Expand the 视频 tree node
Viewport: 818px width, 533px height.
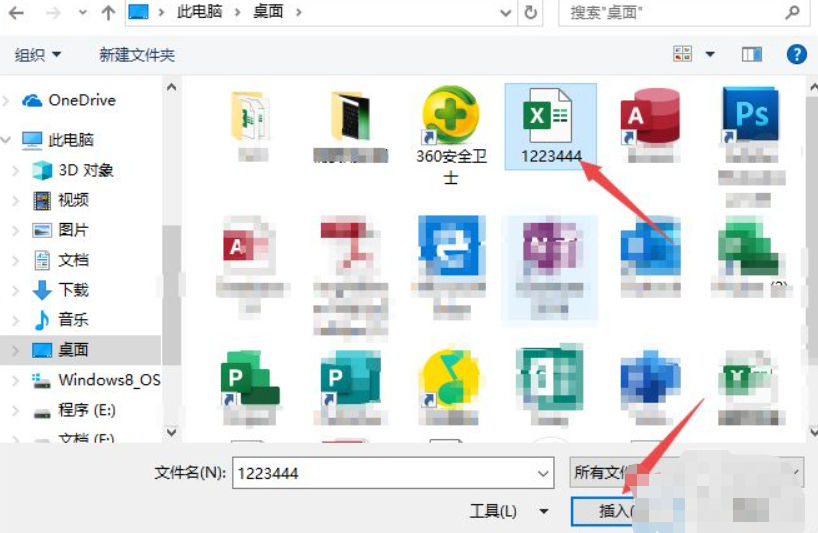16,200
